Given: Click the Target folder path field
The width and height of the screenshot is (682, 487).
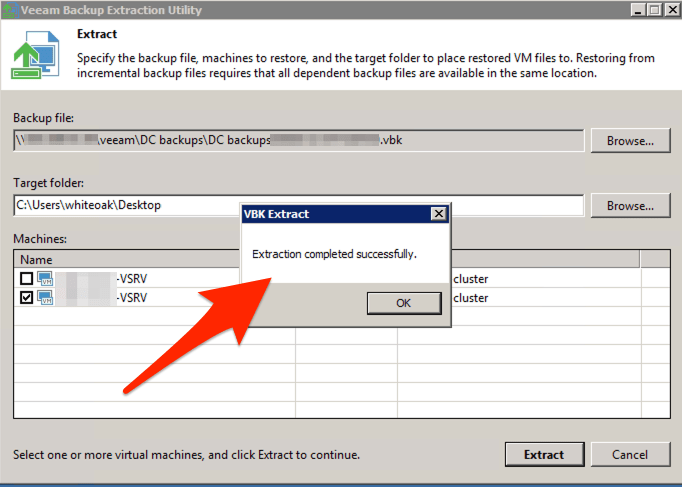Looking at the screenshot, I should 298,205.
